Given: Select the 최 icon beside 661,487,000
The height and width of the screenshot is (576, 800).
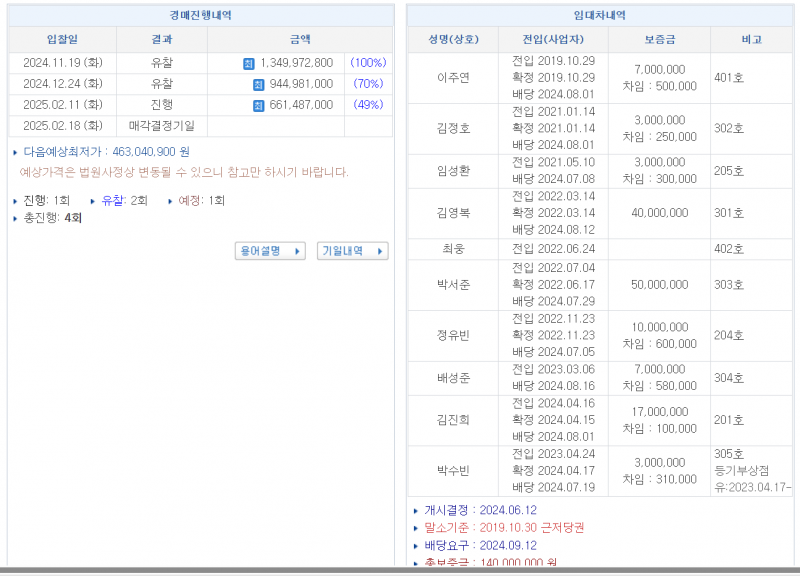Looking at the screenshot, I should 257,104.
